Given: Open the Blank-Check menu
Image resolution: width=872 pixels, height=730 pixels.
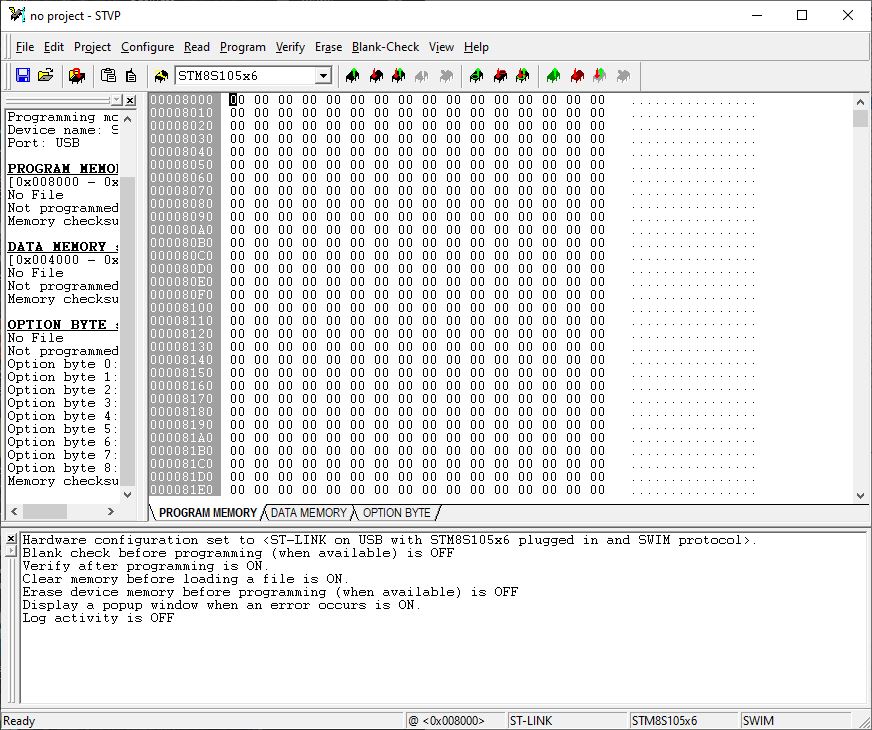Looking at the screenshot, I should tap(385, 47).
